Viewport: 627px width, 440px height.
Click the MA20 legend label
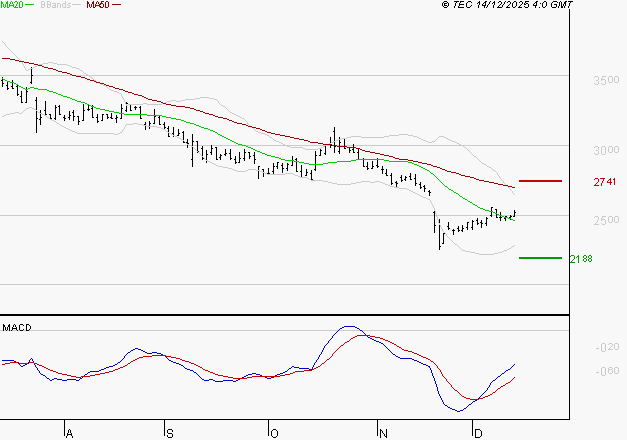click(x=12, y=5)
